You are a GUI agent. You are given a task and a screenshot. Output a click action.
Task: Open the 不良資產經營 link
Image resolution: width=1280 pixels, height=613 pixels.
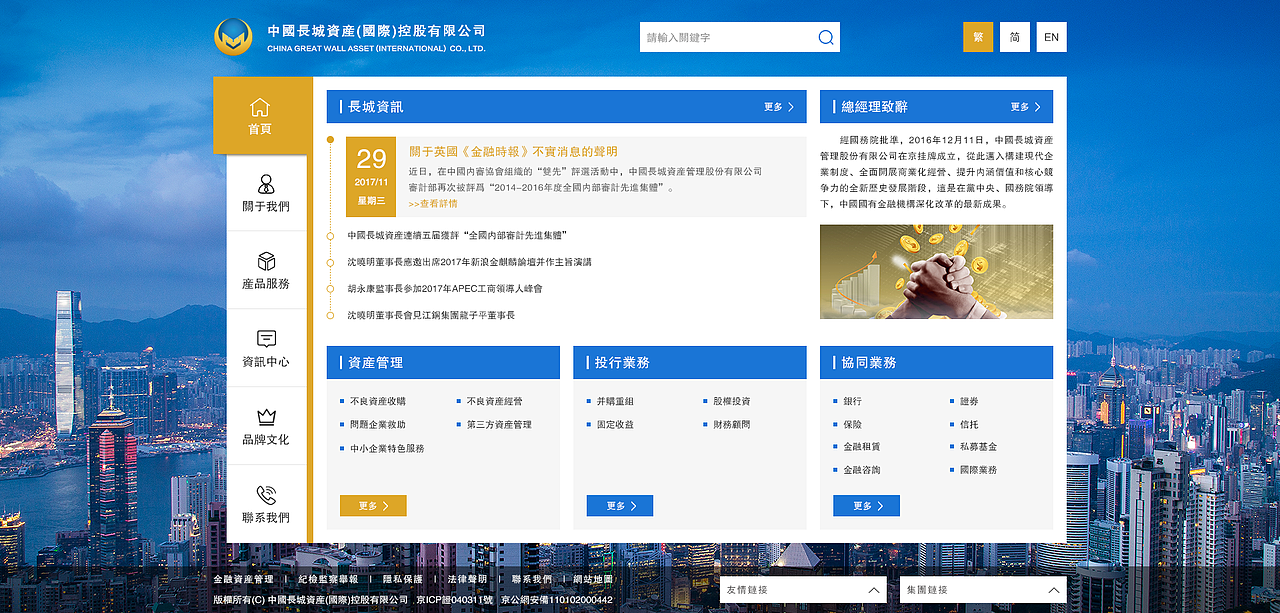pos(494,401)
